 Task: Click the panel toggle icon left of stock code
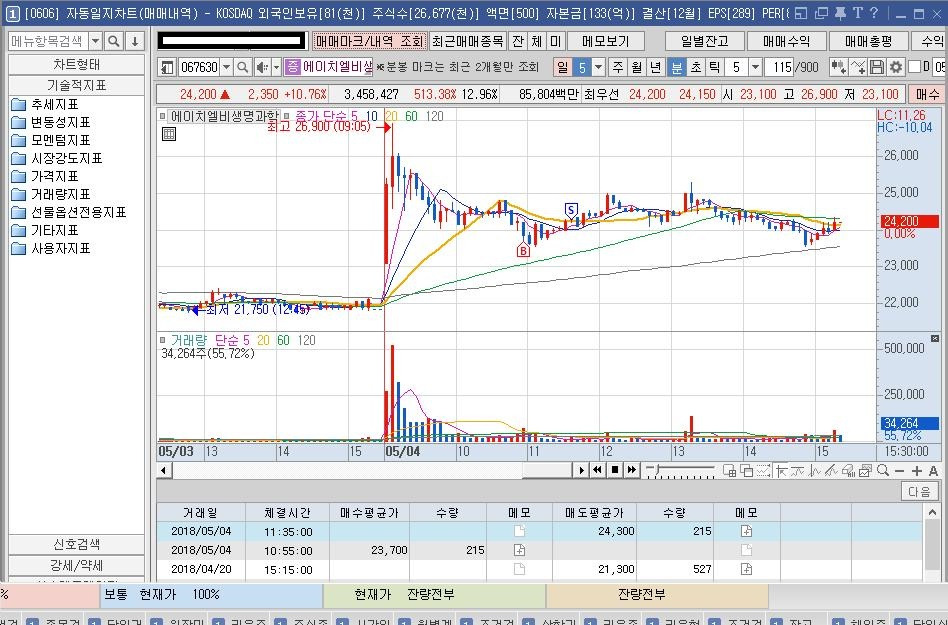coord(167,67)
